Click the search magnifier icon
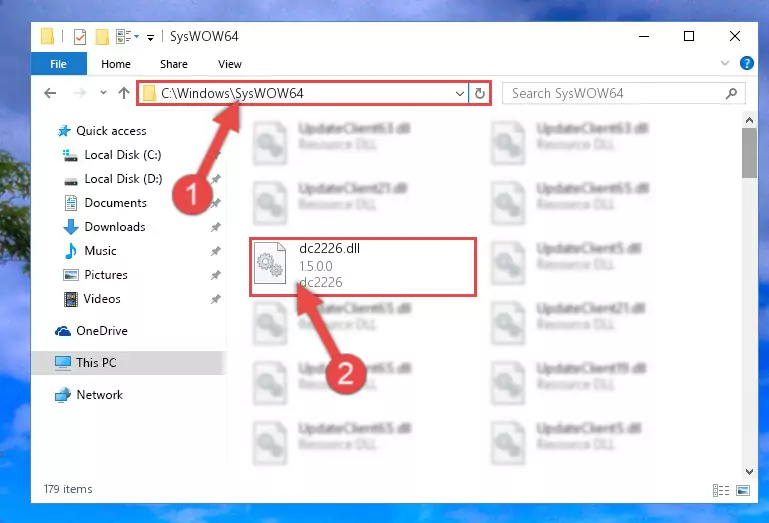Image resolution: width=769 pixels, height=523 pixels. point(731,93)
